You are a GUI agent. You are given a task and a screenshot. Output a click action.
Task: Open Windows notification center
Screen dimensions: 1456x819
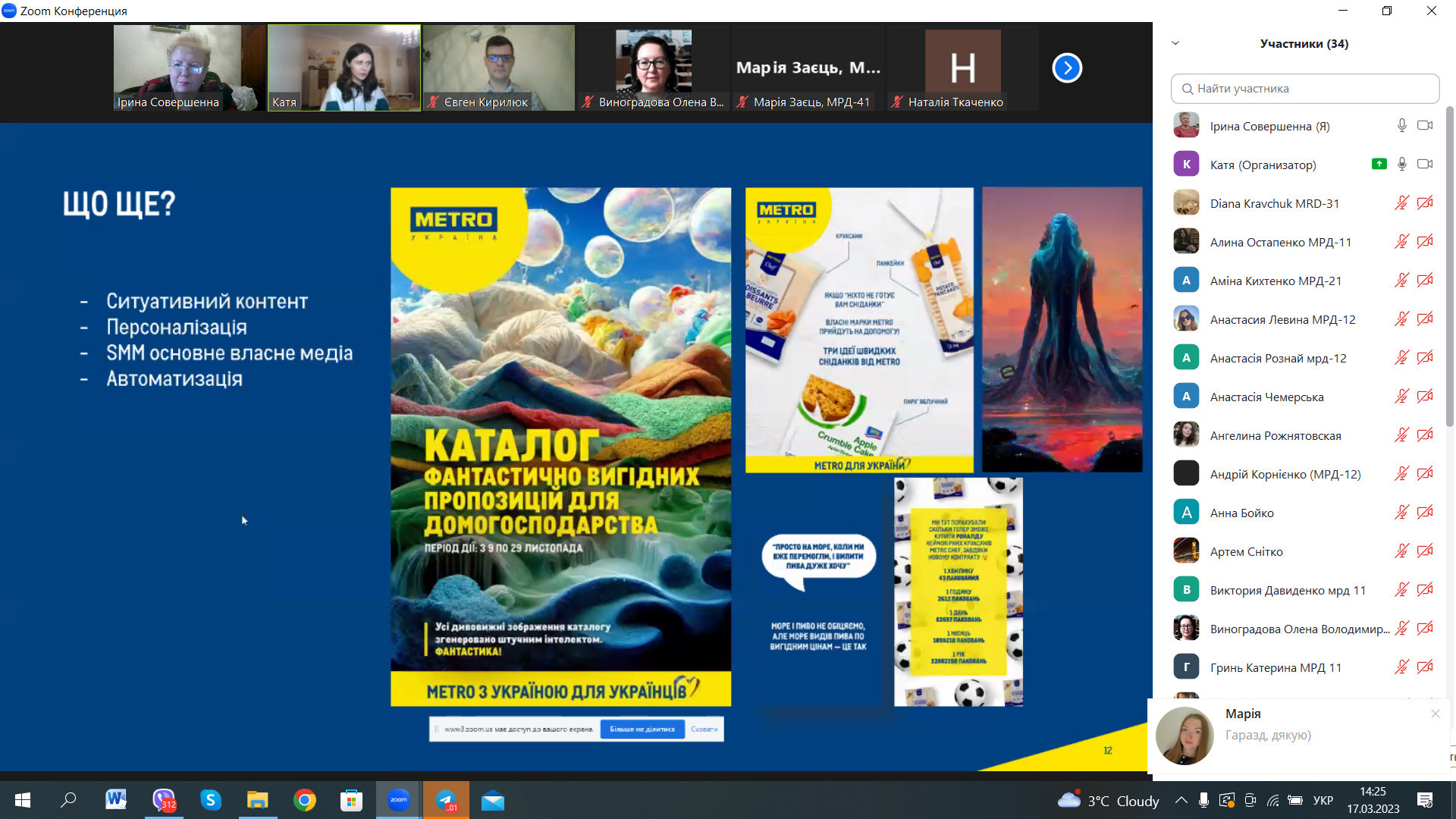tap(1425, 800)
